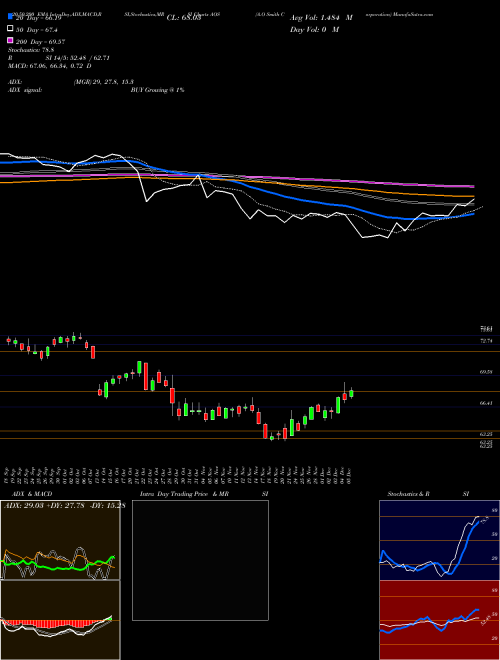This screenshot has width=500, height=660.
Task: Click the lowest green candlestick near 63.25
Action: click(272, 438)
